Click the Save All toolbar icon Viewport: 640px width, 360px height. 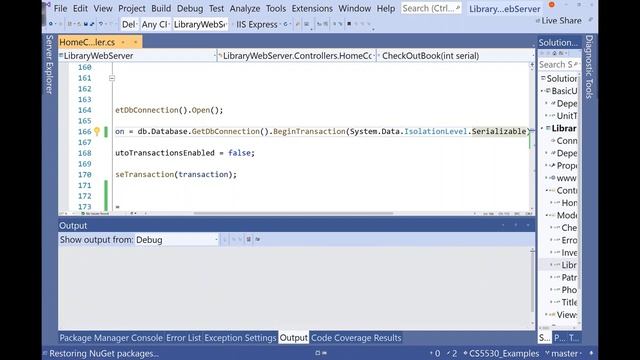(92, 24)
